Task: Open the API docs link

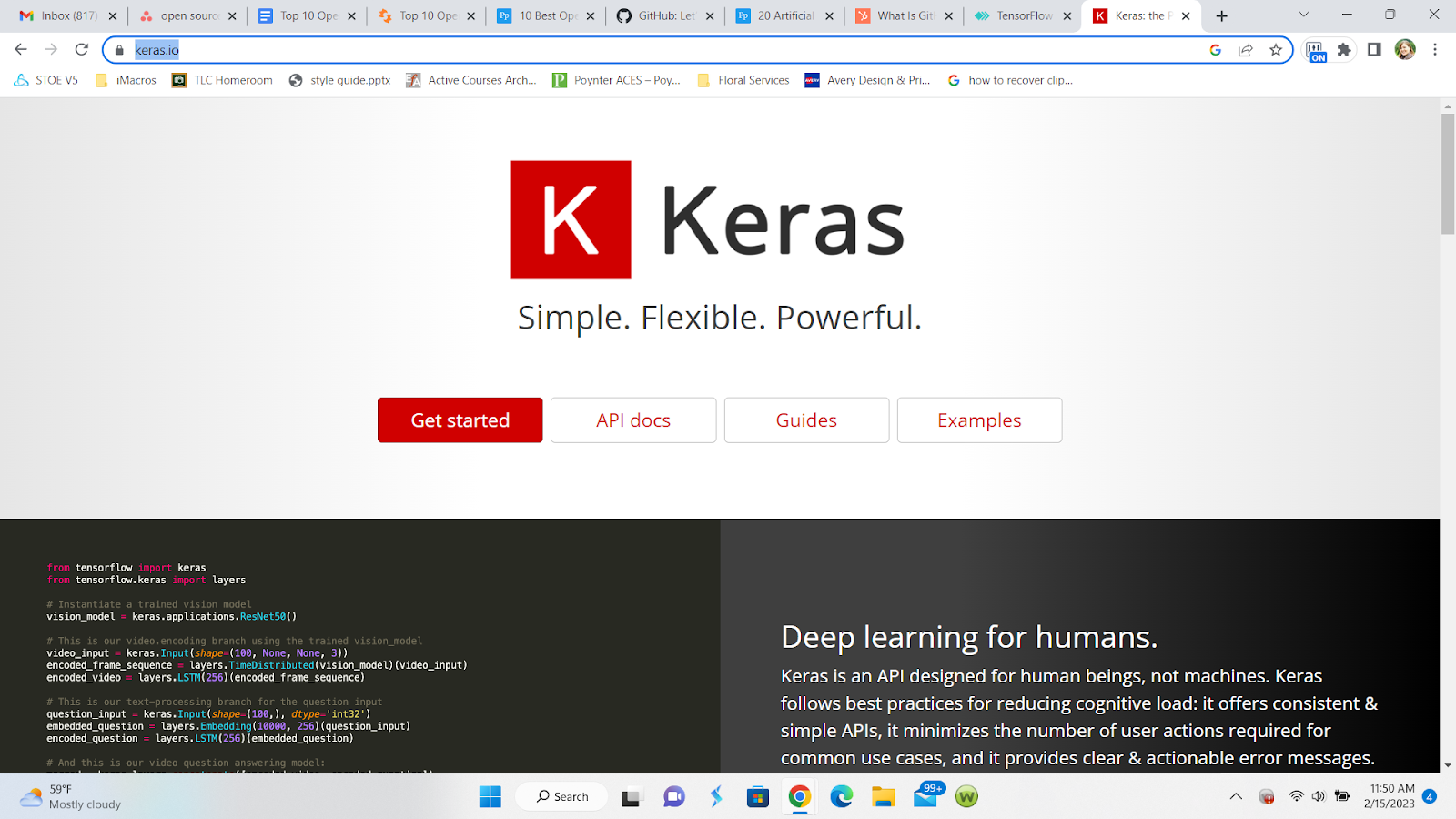Action: (632, 420)
